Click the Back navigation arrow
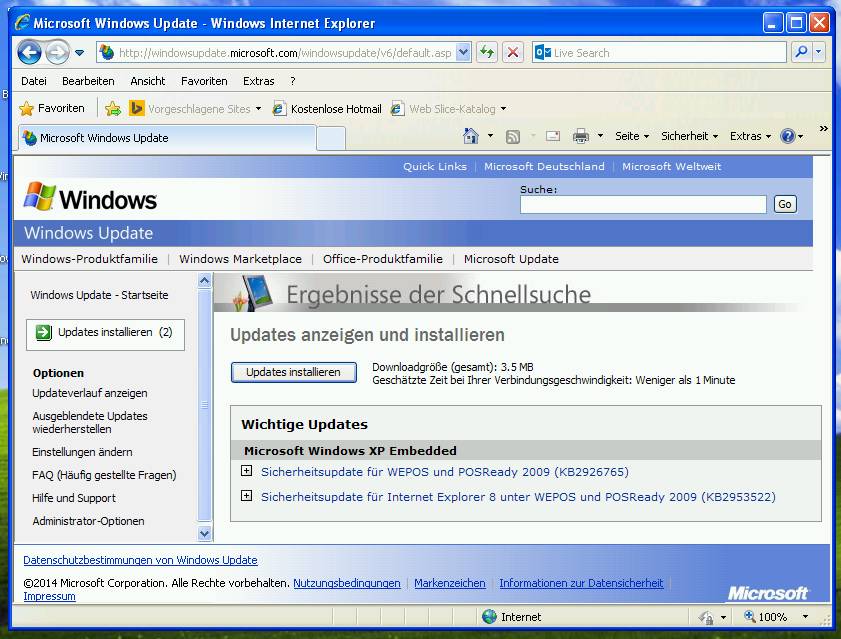The width and height of the screenshot is (841, 639). 29,52
